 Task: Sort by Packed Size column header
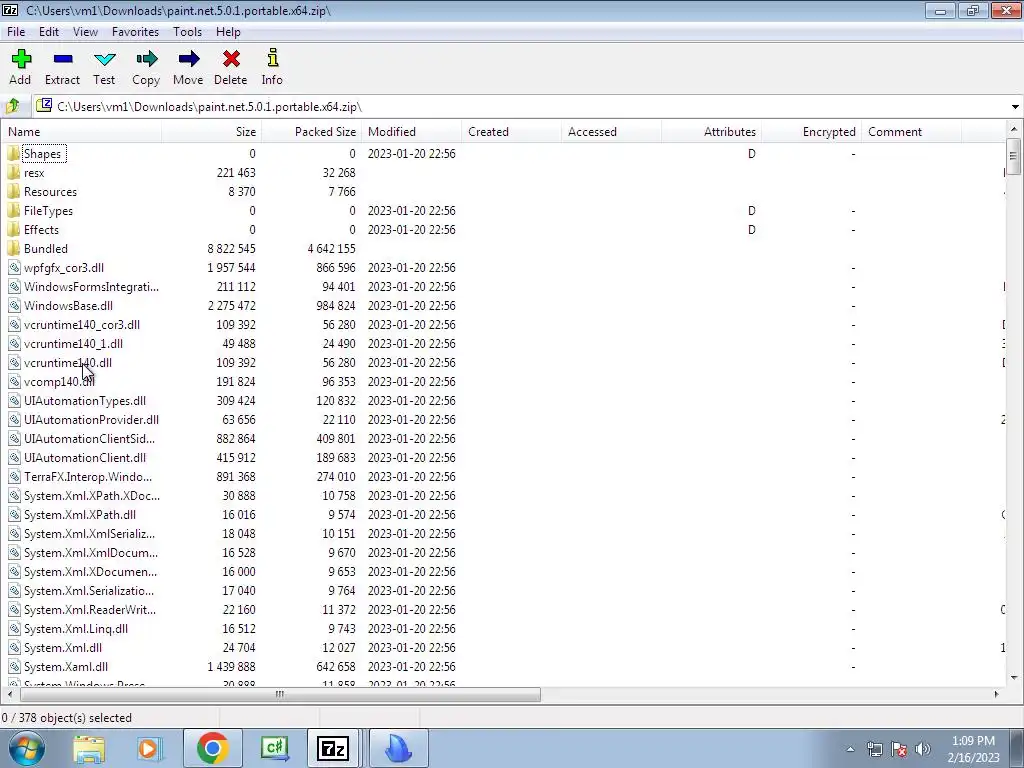[312, 131]
